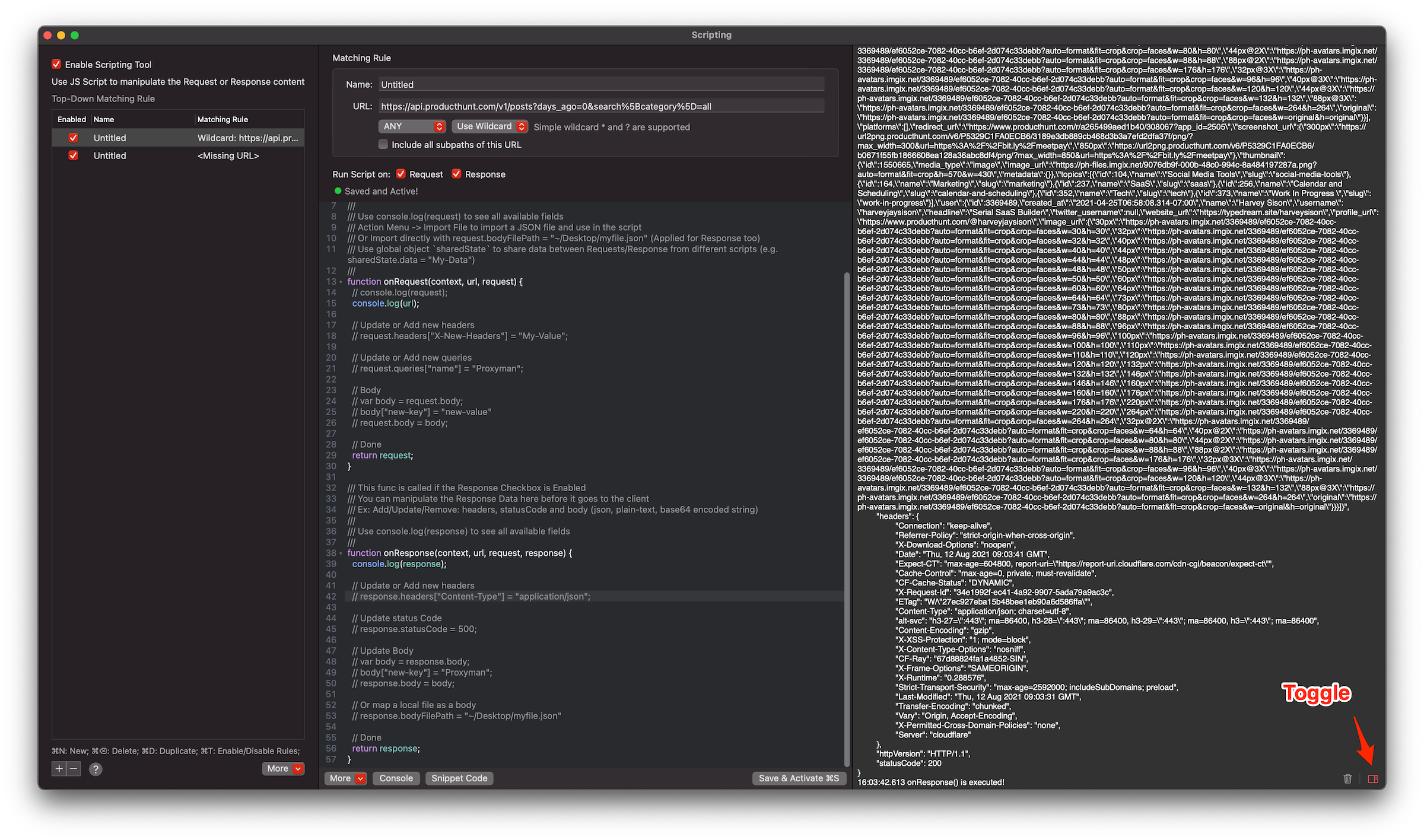Open the Use Wildcard matching dropdown
The width and height of the screenshot is (1424, 840).
coord(489,126)
